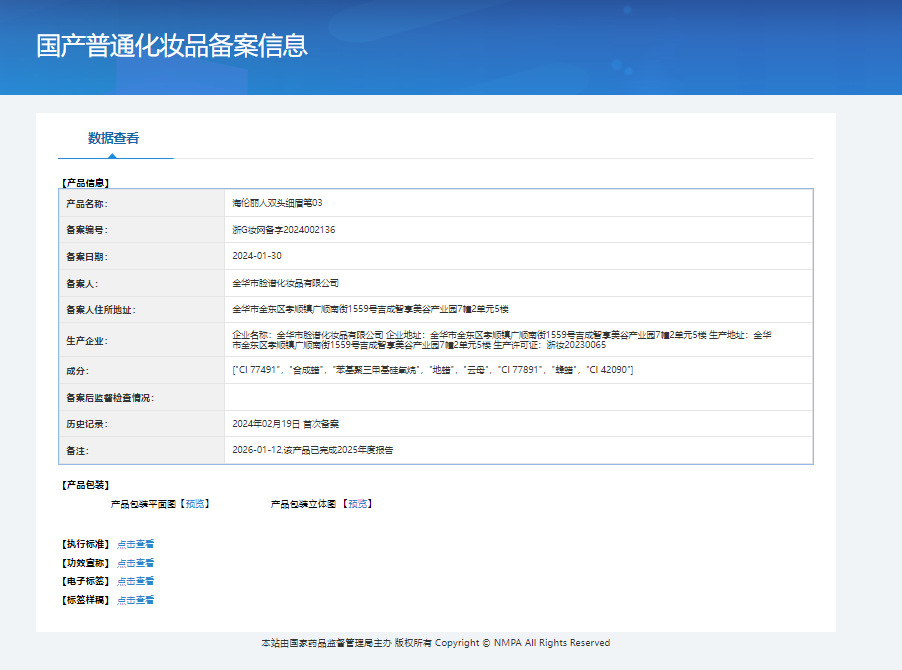The image size is (902, 670).
Task: Select filer name 金华市脸谱化妆品有限公司
Action: 285,283
